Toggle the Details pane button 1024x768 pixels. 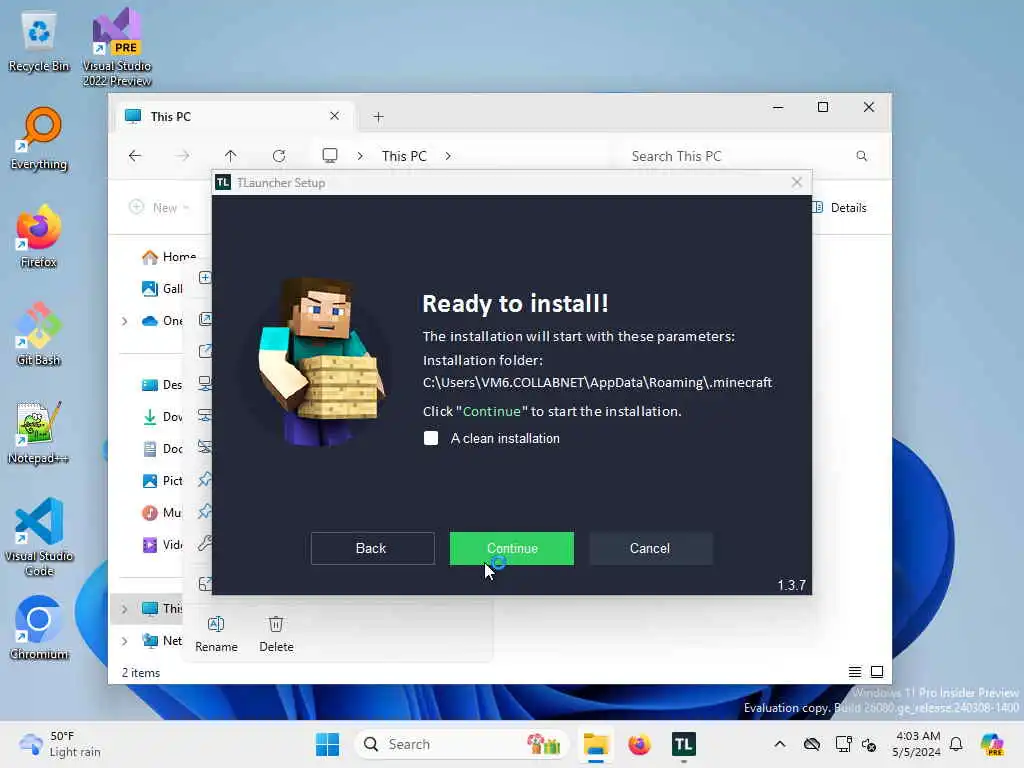click(x=840, y=208)
